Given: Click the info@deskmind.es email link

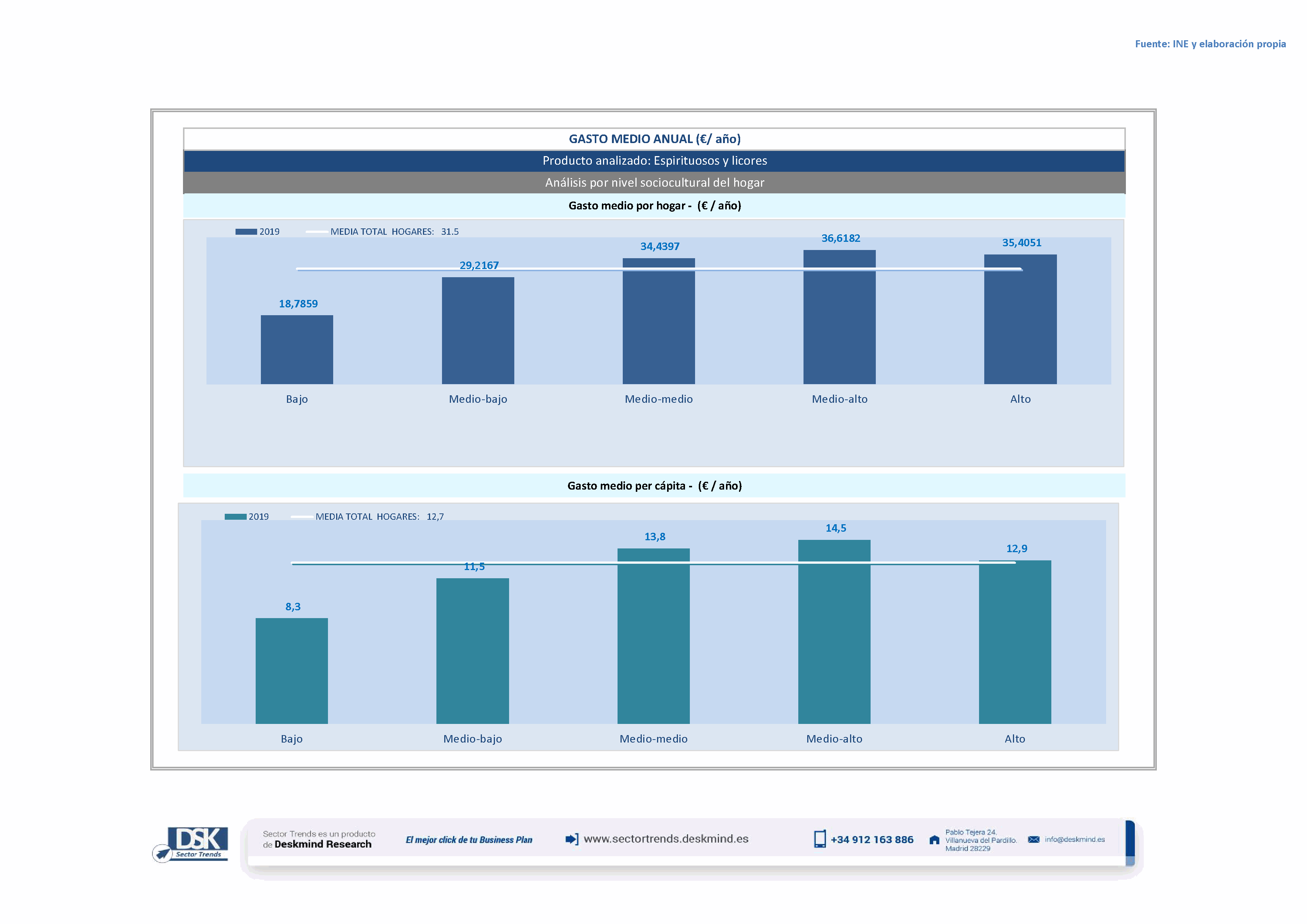Looking at the screenshot, I should tap(1074, 839).
